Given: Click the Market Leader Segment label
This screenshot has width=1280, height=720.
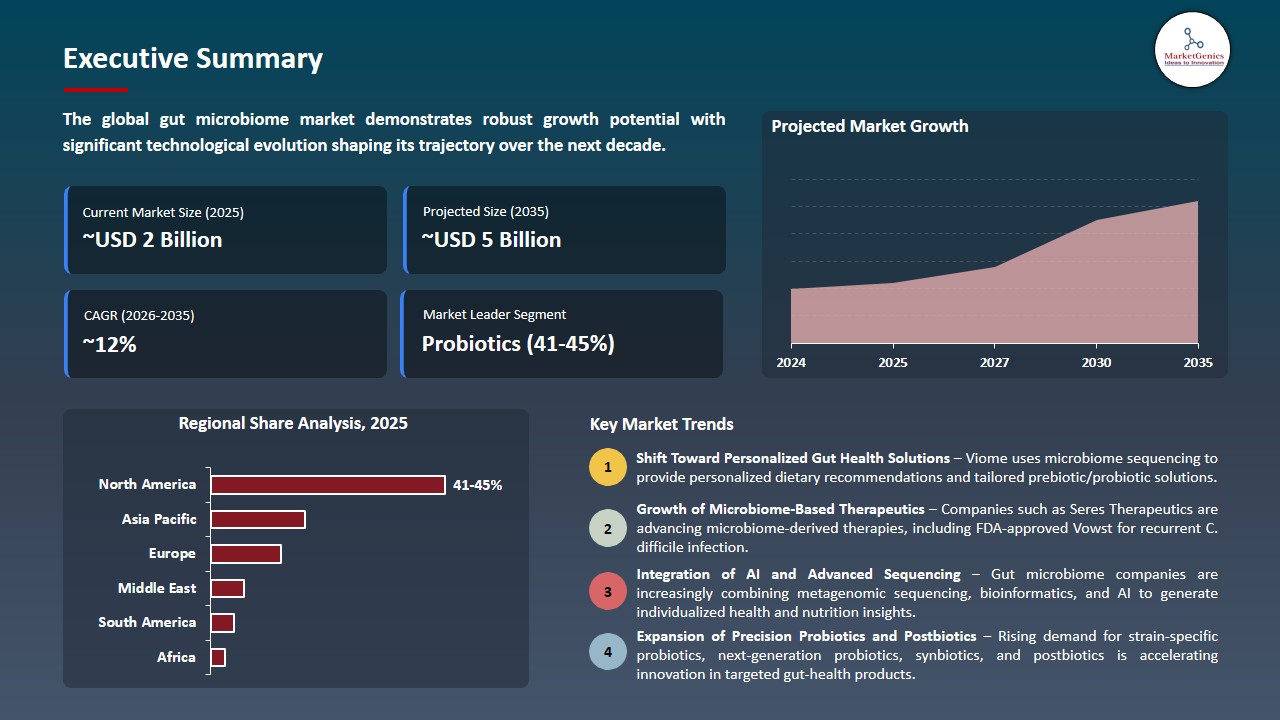Looking at the screenshot, I should click(494, 315).
